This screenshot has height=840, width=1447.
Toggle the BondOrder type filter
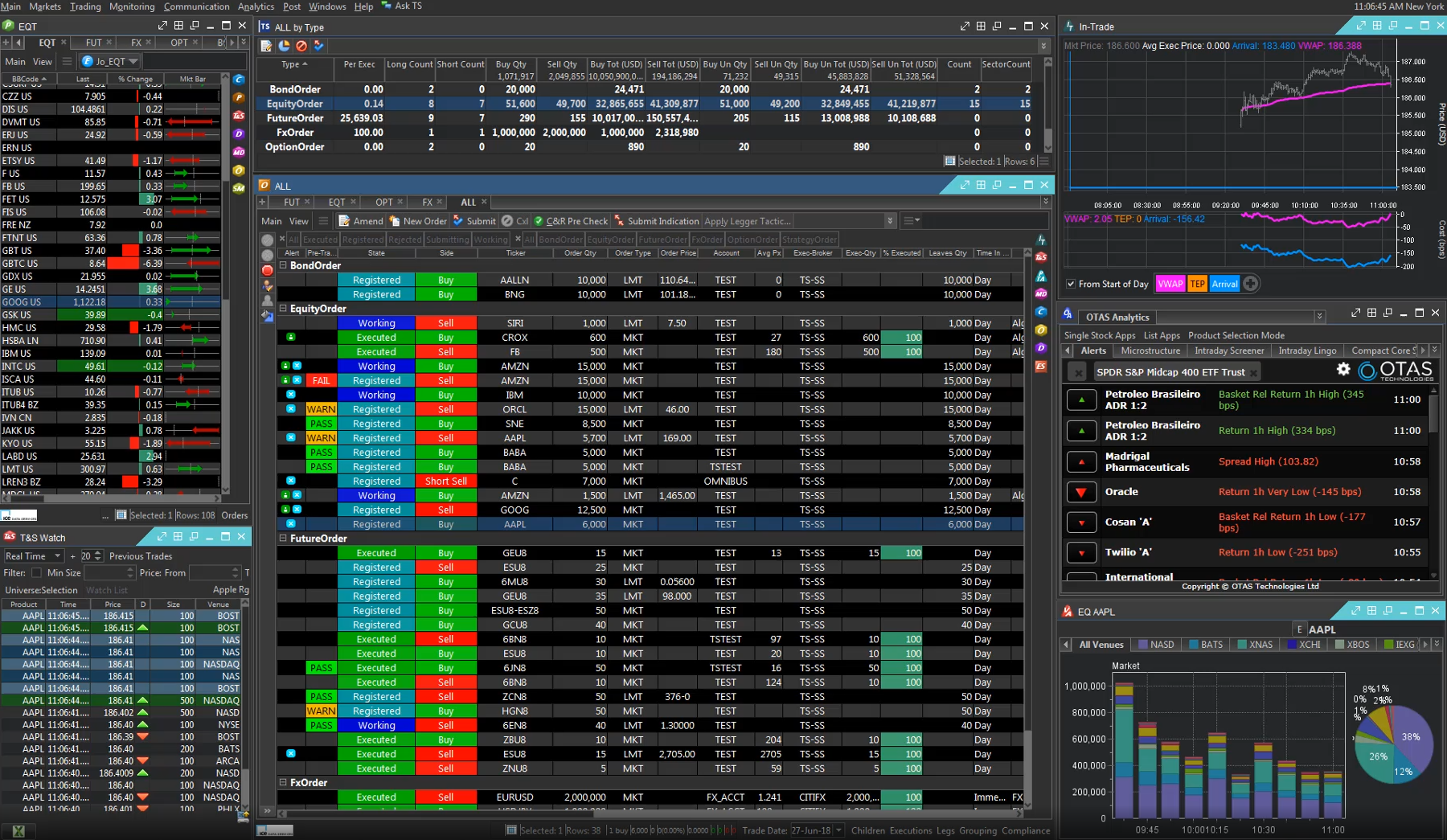(560, 240)
